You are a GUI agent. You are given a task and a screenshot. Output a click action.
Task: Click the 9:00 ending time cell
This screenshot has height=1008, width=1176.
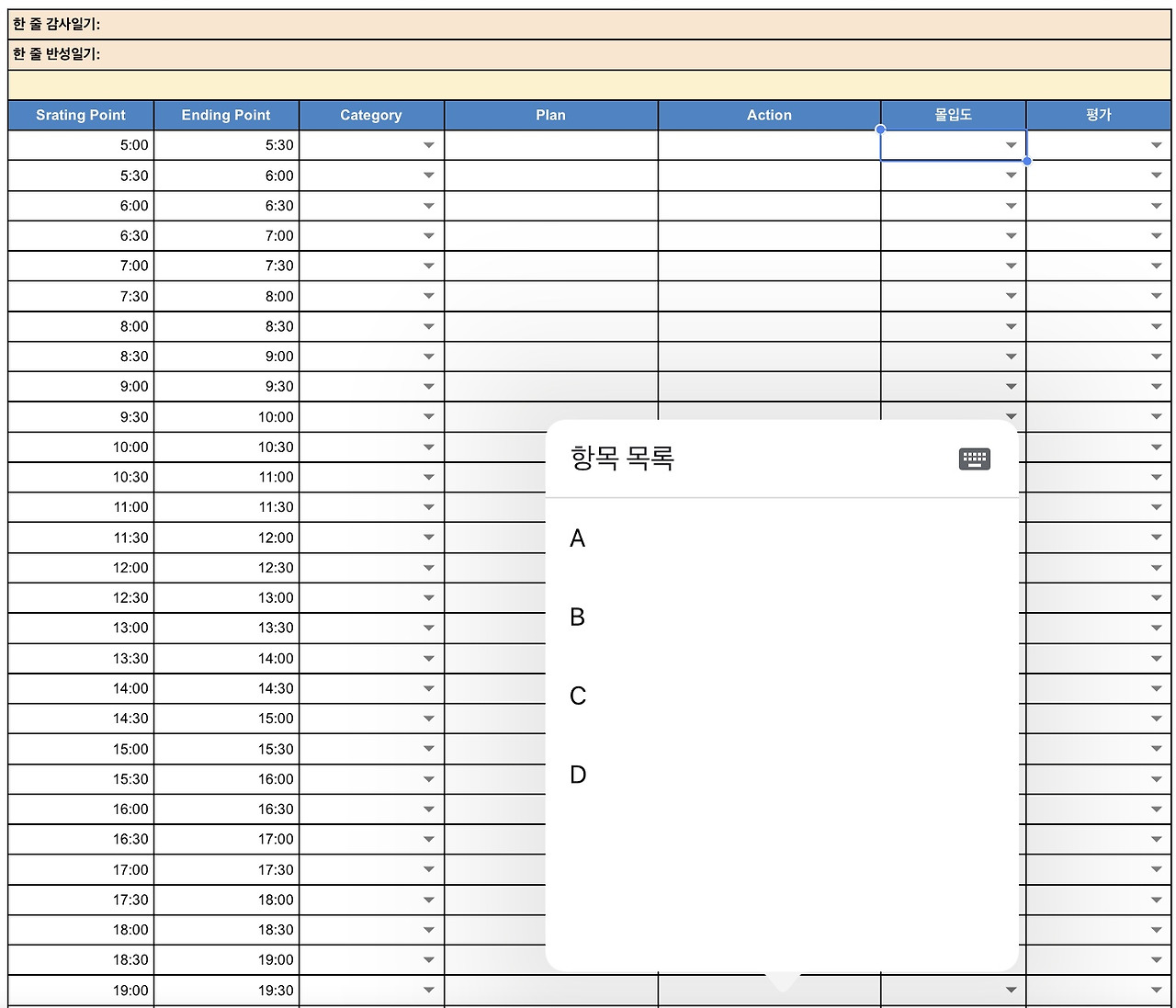click(226, 357)
